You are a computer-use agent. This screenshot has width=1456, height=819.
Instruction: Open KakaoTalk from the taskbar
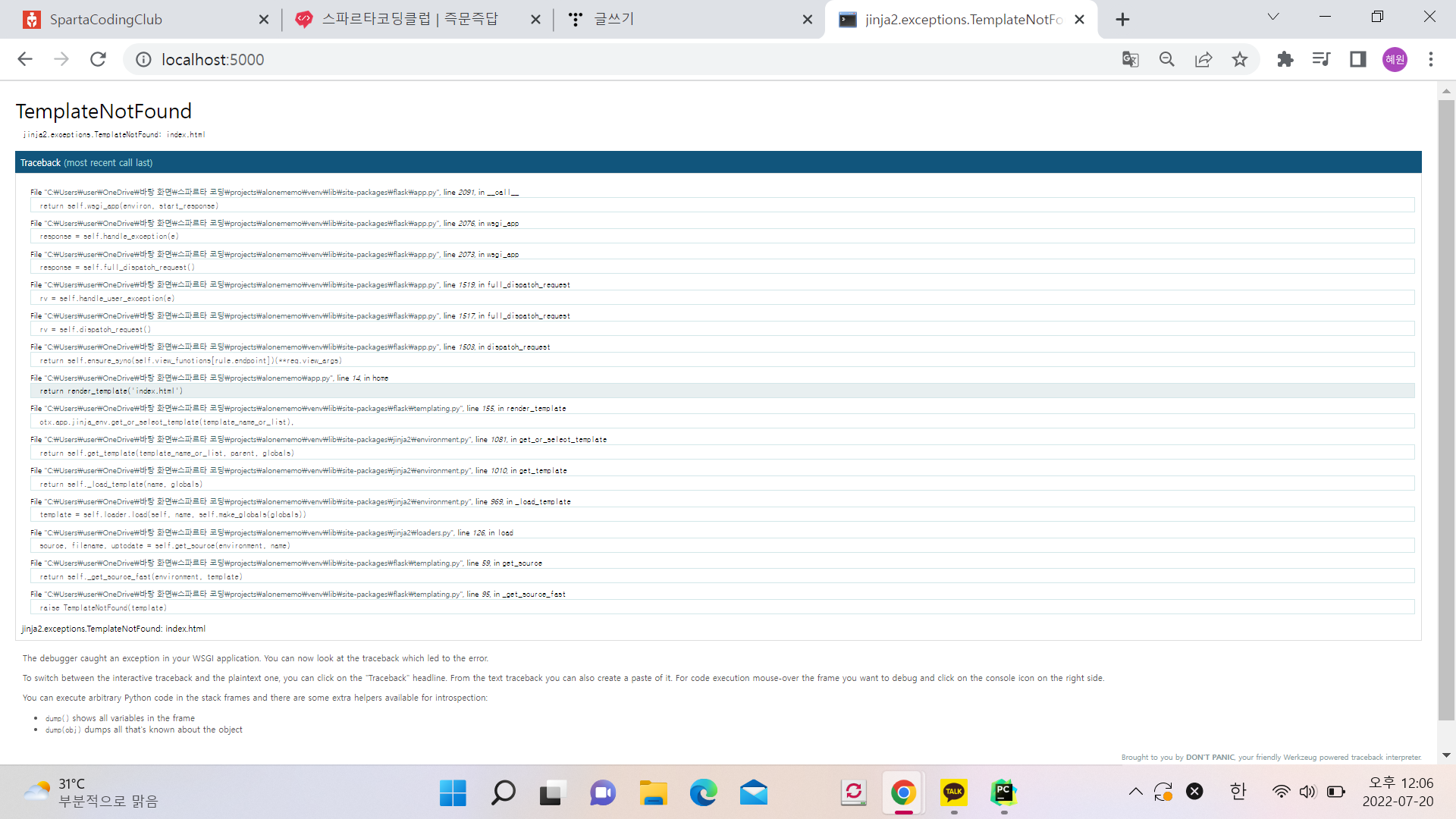[x=953, y=793]
